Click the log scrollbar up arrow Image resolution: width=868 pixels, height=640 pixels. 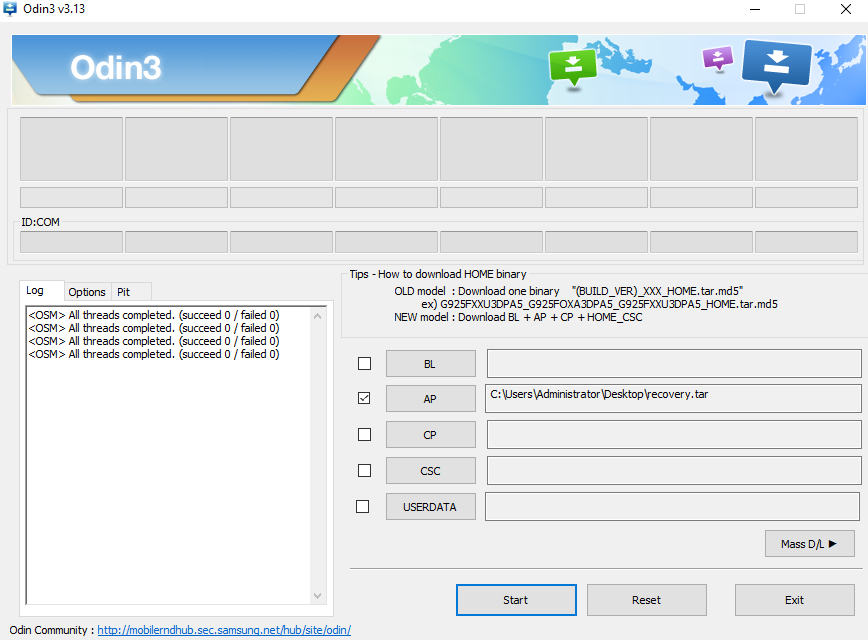click(318, 316)
